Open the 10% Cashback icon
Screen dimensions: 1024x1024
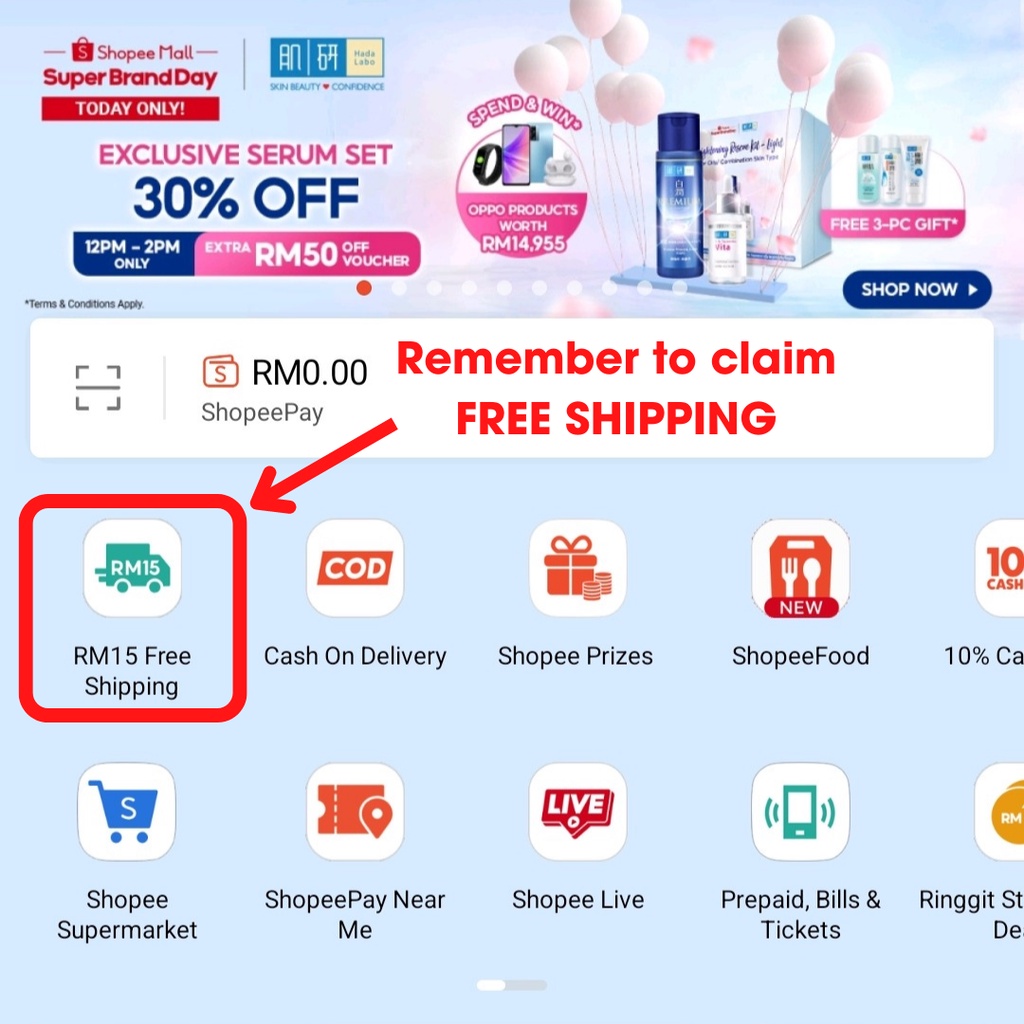pyautogui.click(x=1000, y=568)
